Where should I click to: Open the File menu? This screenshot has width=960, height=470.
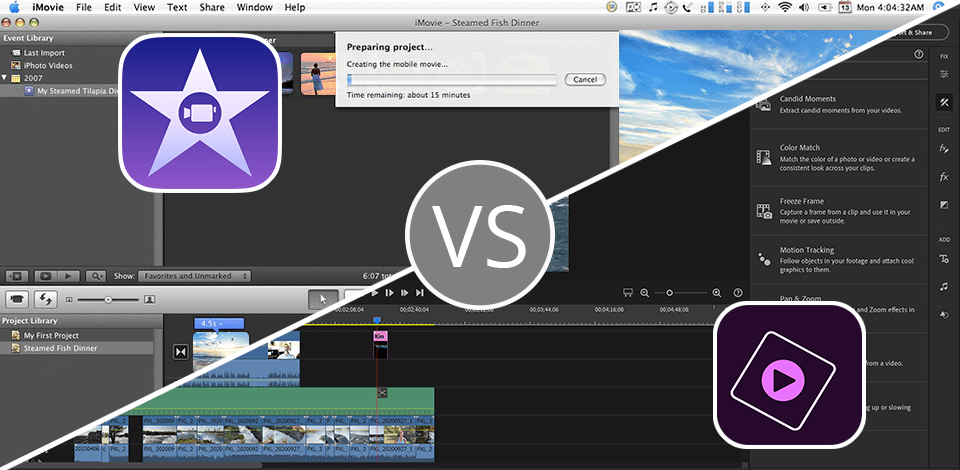[84, 7]
